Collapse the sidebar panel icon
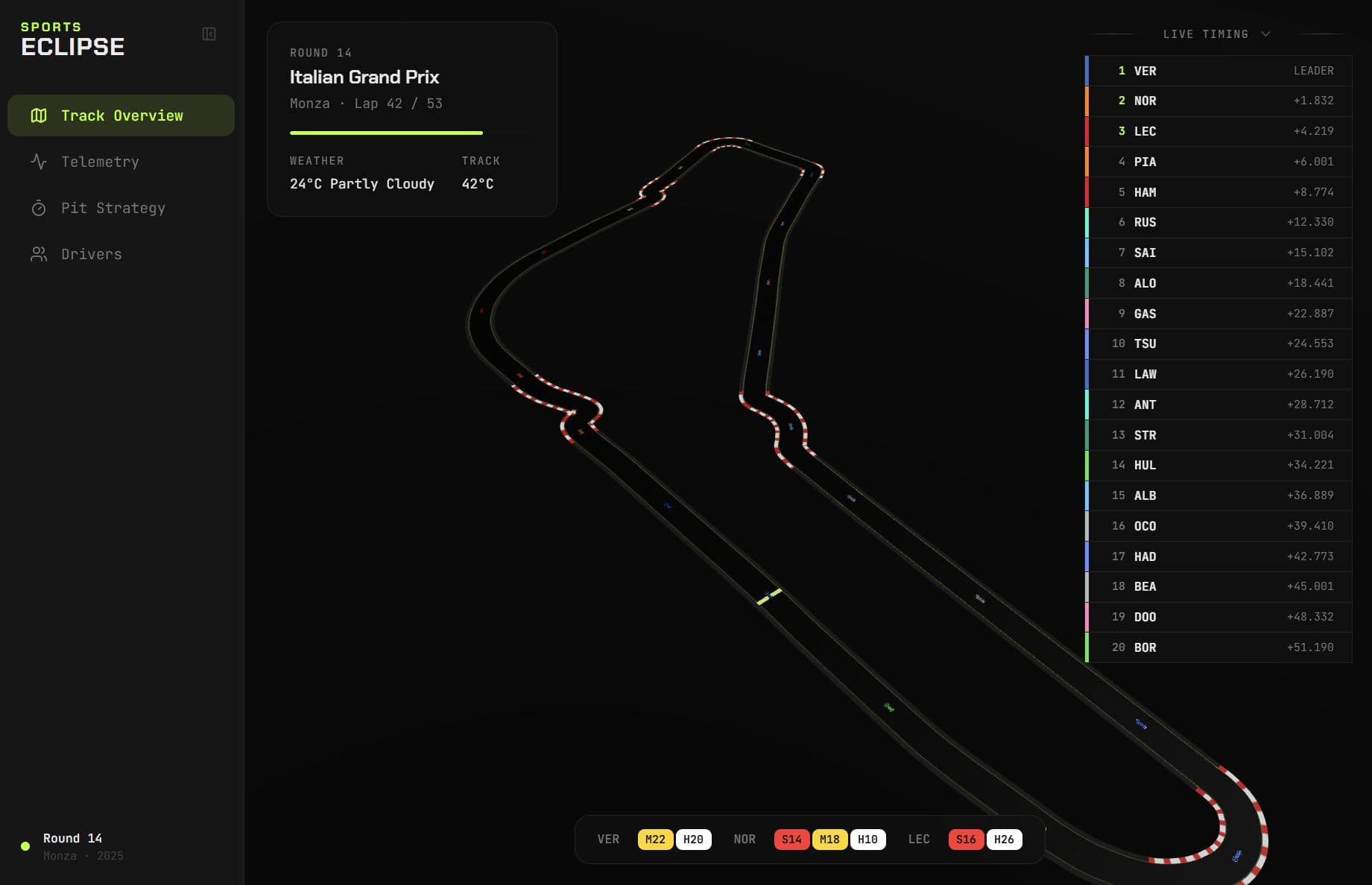The height and width of the screenshot is (885, 1372). (x=209, y=34)
